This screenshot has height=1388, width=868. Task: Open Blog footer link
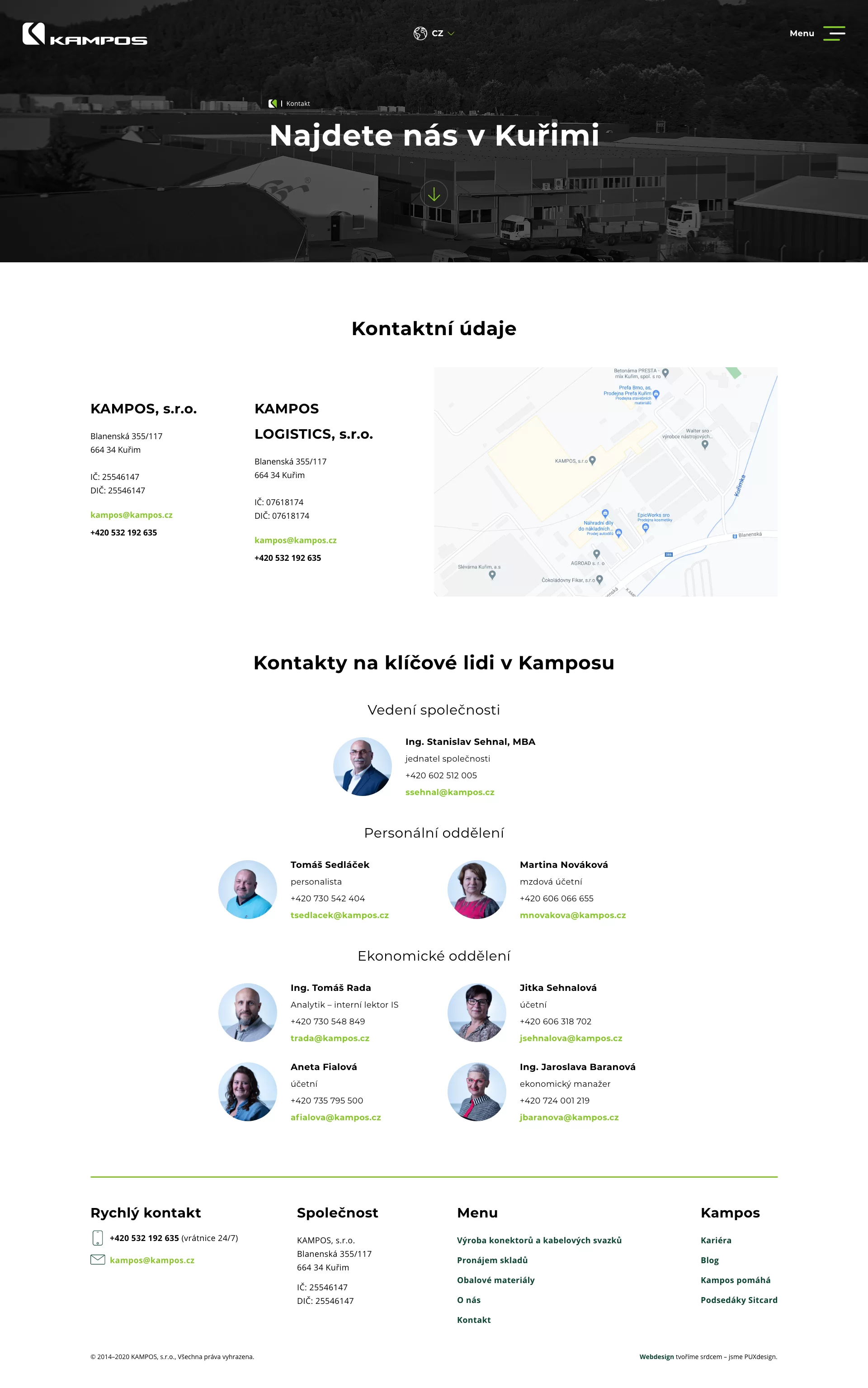(x=710, y=1260)
